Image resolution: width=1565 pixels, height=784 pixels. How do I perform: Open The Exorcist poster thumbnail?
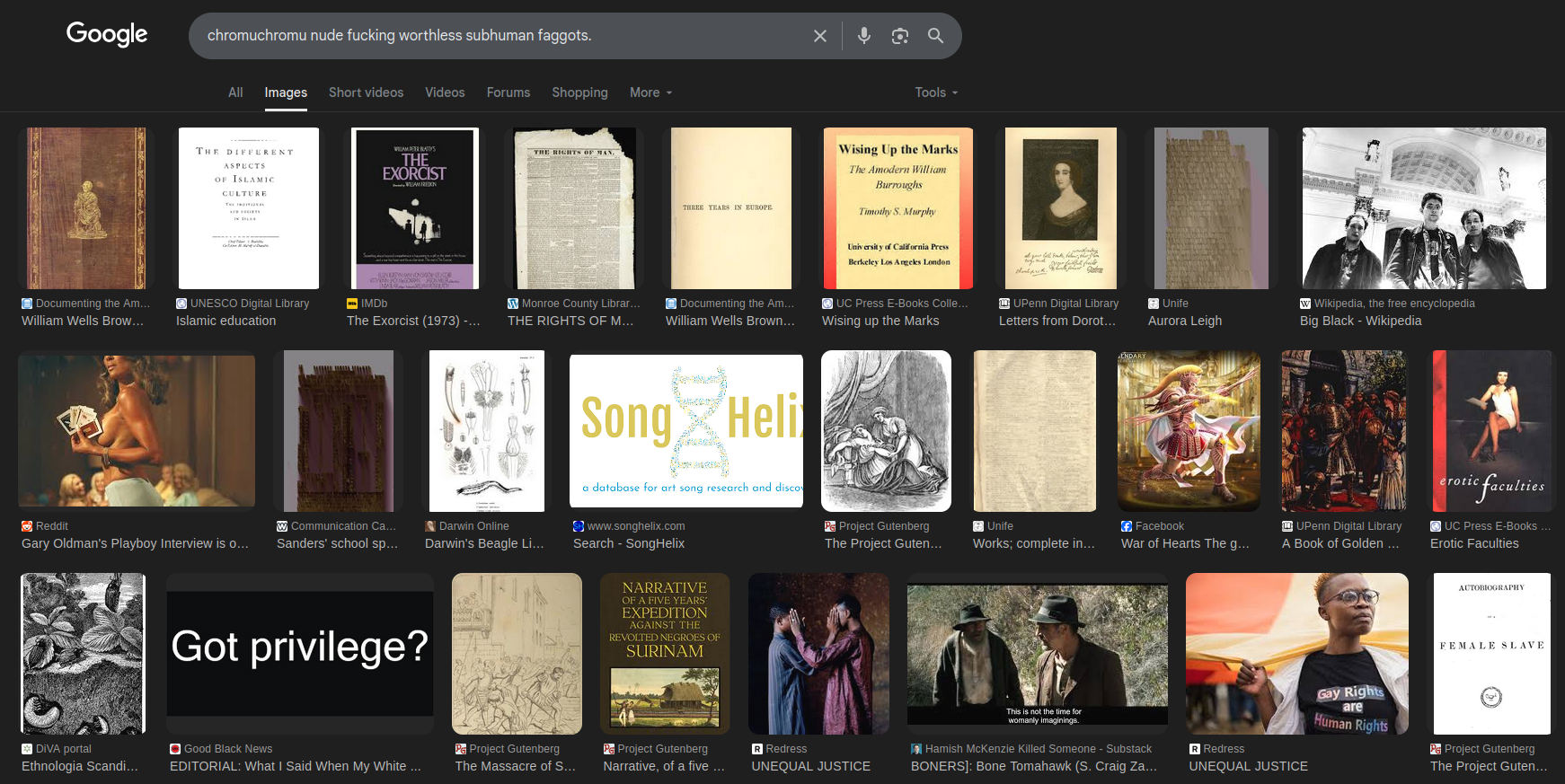414,208
